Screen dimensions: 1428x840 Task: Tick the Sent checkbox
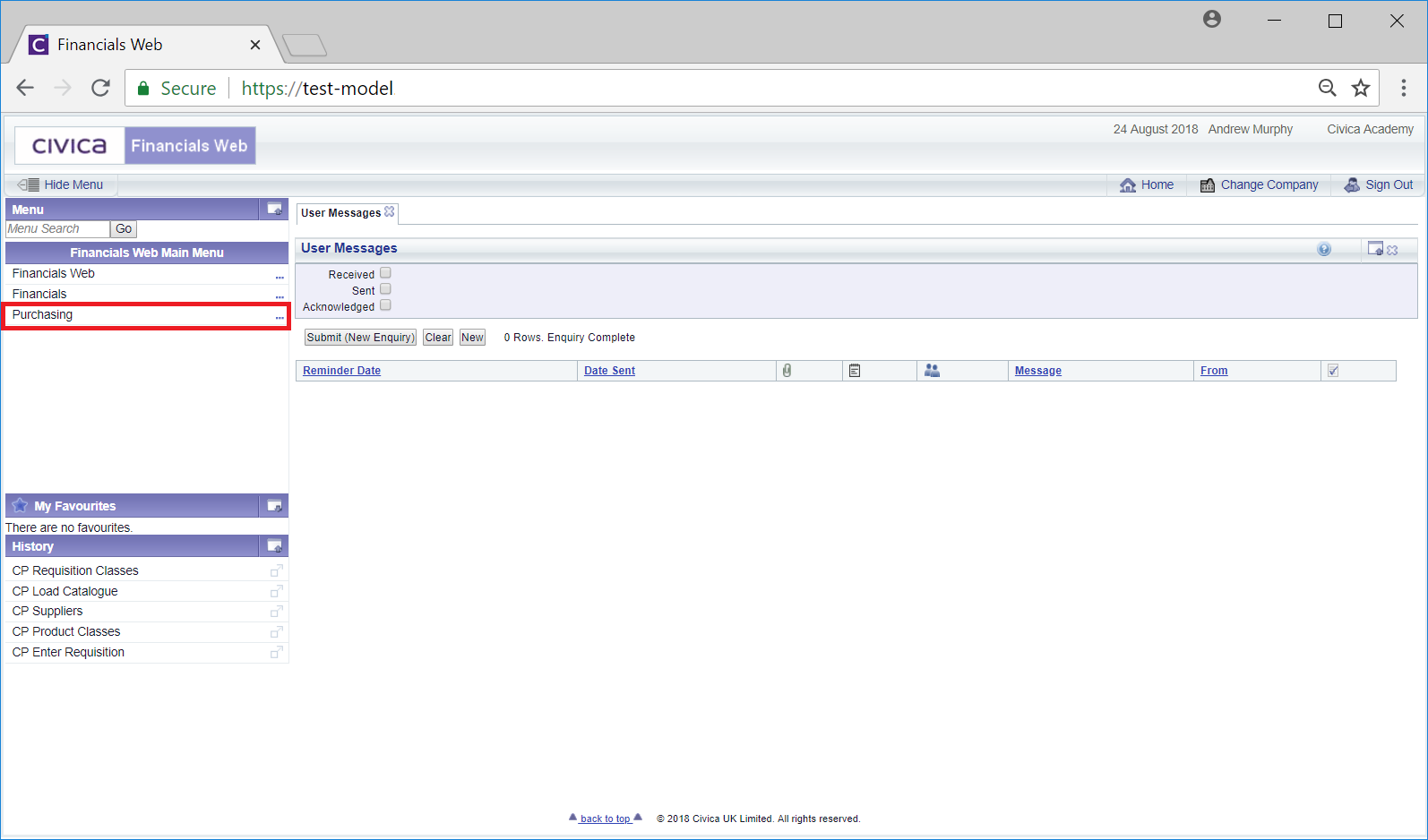(385, 289)
